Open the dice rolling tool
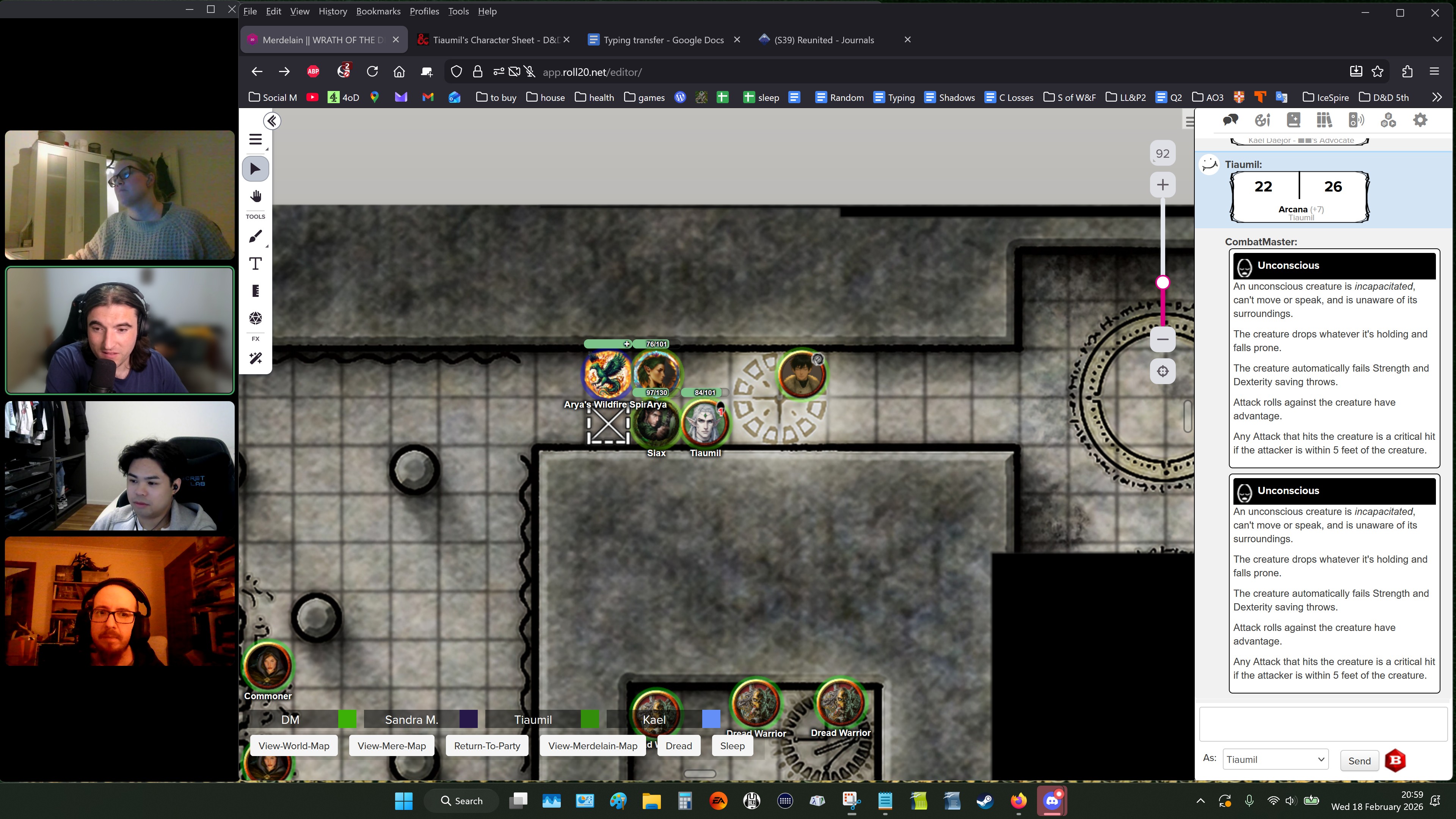Viewport: 1456px width, 819px height. tap(256, 318)
